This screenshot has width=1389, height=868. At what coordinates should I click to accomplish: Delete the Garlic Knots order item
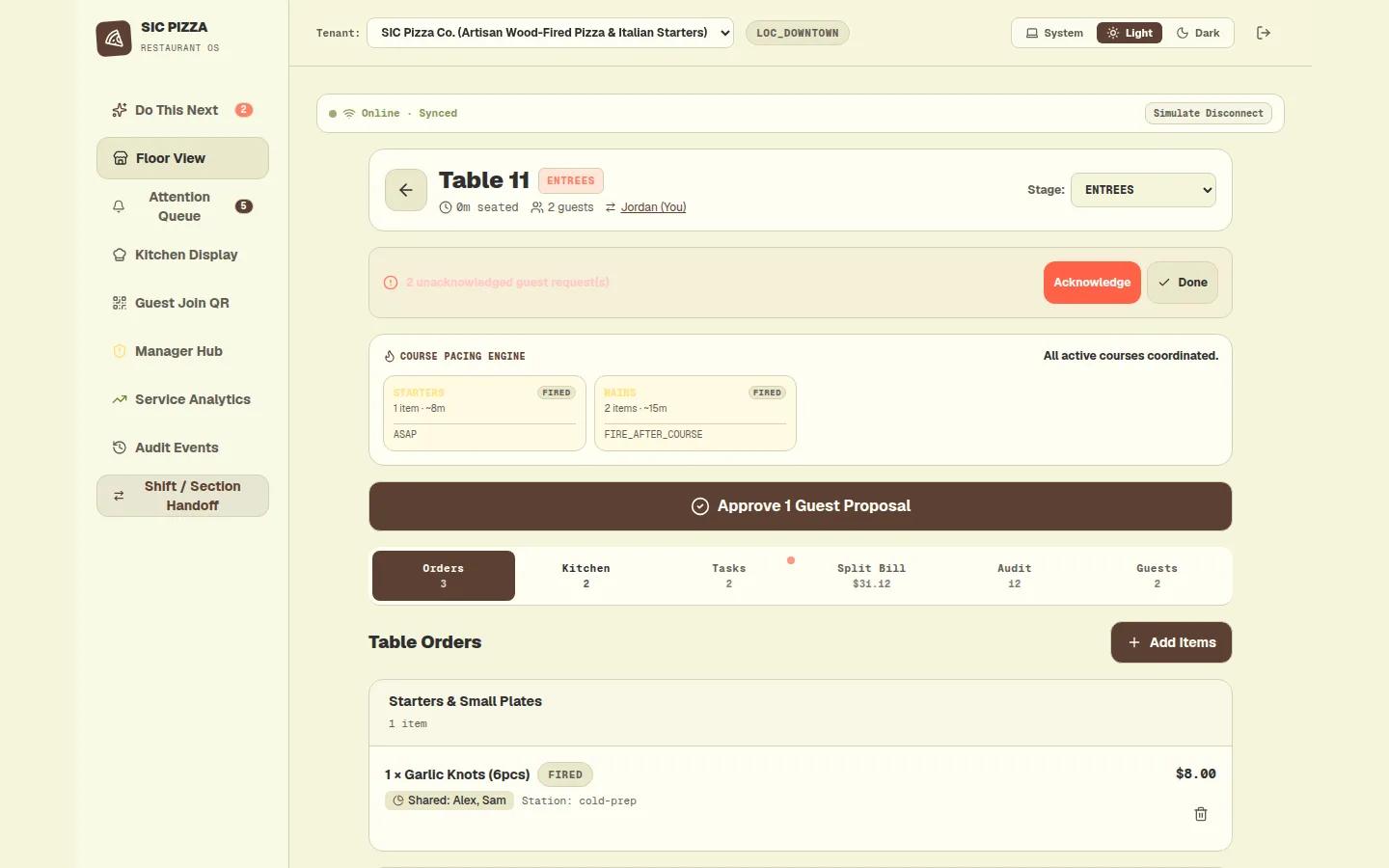coord(1201,814)
